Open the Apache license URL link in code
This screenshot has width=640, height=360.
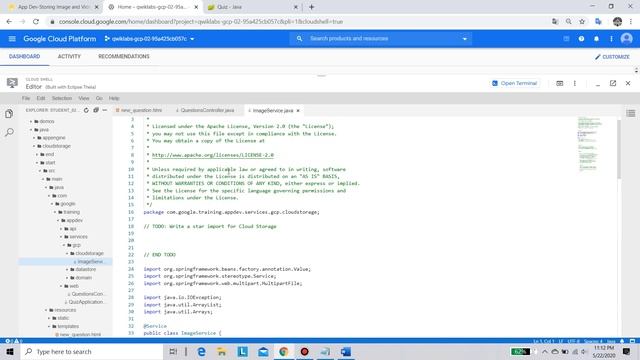coord(213,155)
